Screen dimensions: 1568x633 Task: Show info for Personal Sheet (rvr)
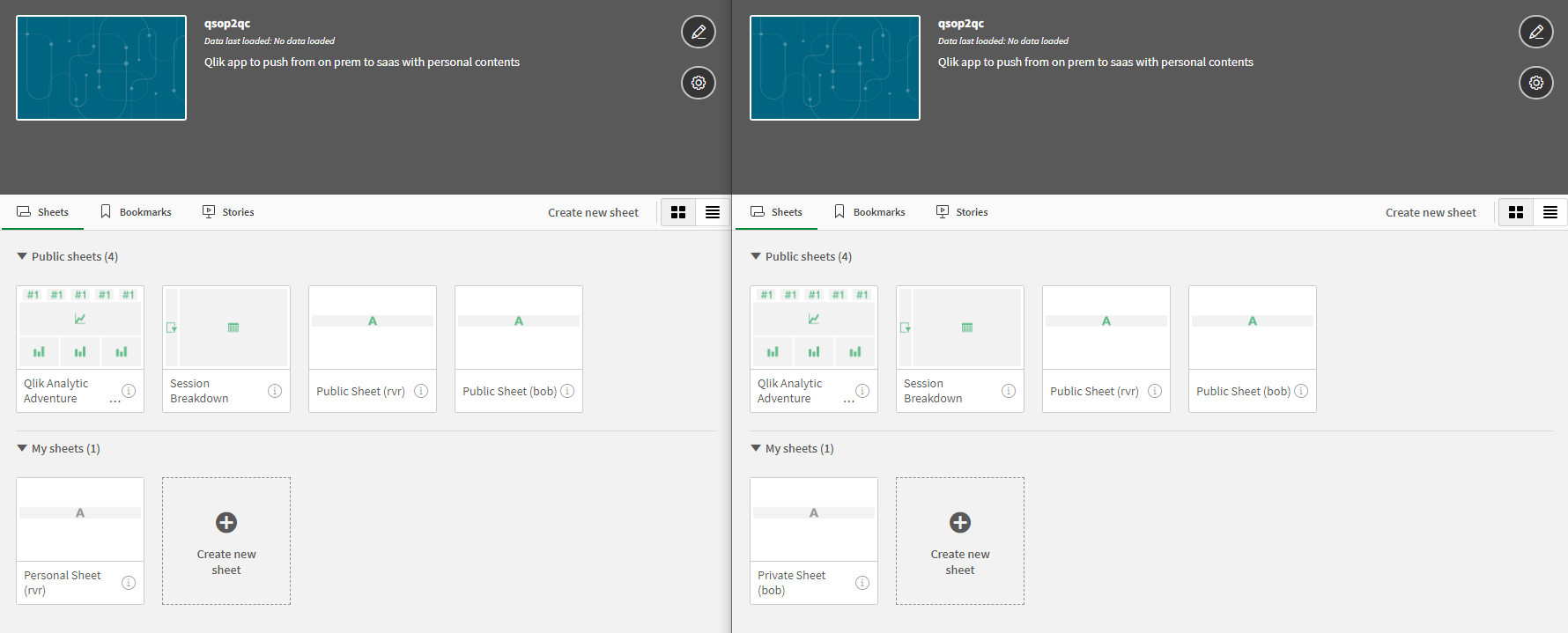click(x=129, y=583)
